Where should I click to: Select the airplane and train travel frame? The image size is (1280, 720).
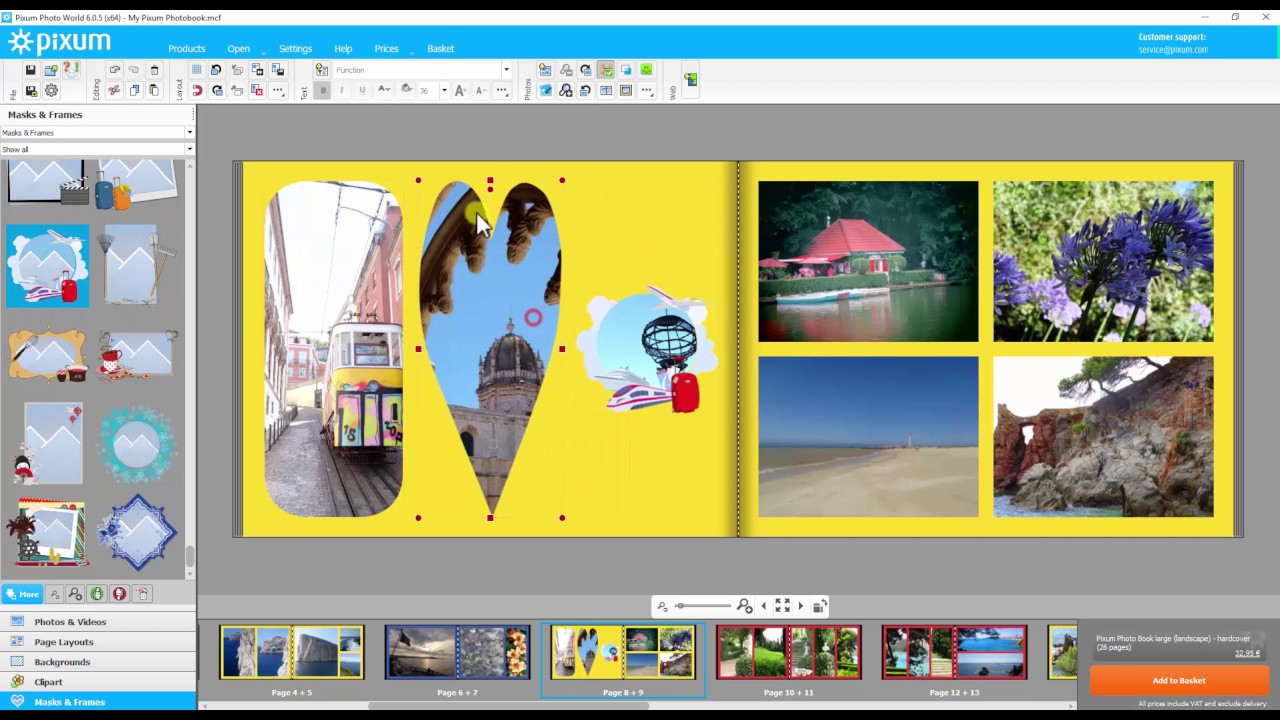click(48, 266)
